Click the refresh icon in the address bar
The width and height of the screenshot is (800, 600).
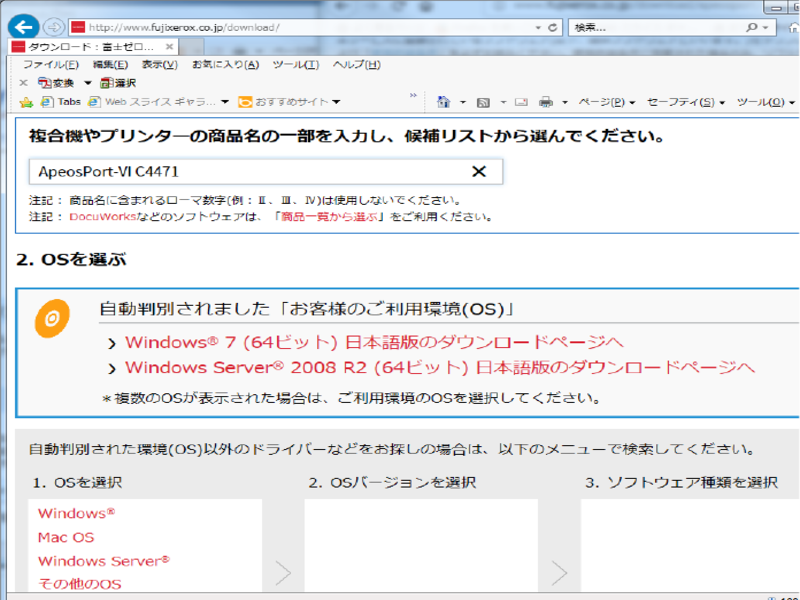pyautogui.click(x=552, y=28)
